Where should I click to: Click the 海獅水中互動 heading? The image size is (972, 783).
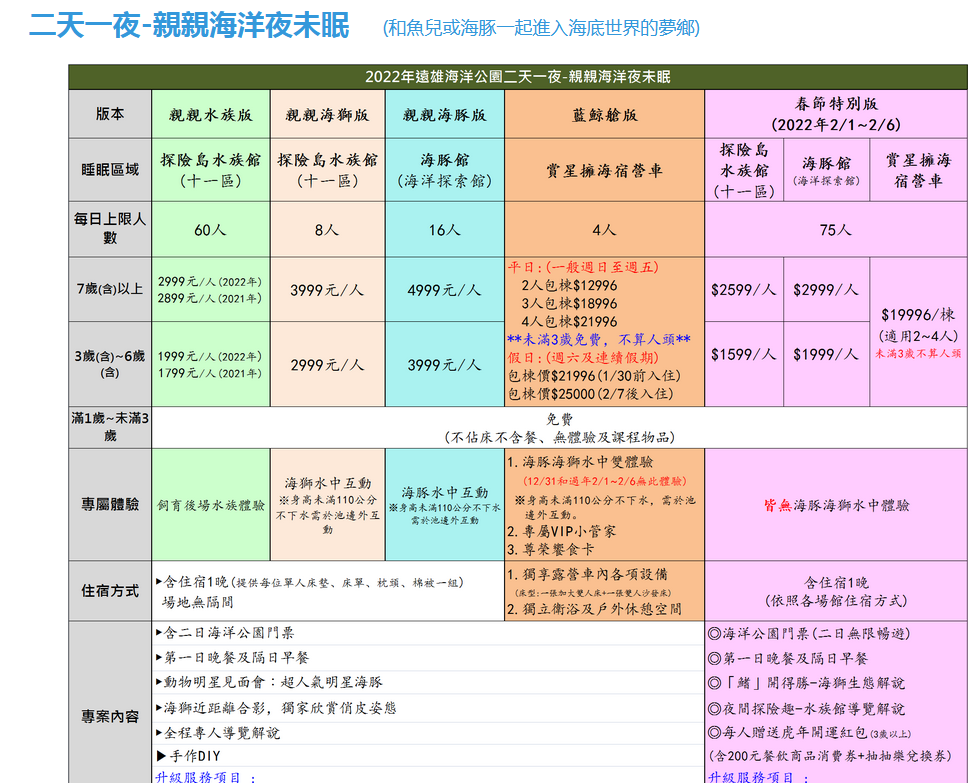tap(327, 483)
